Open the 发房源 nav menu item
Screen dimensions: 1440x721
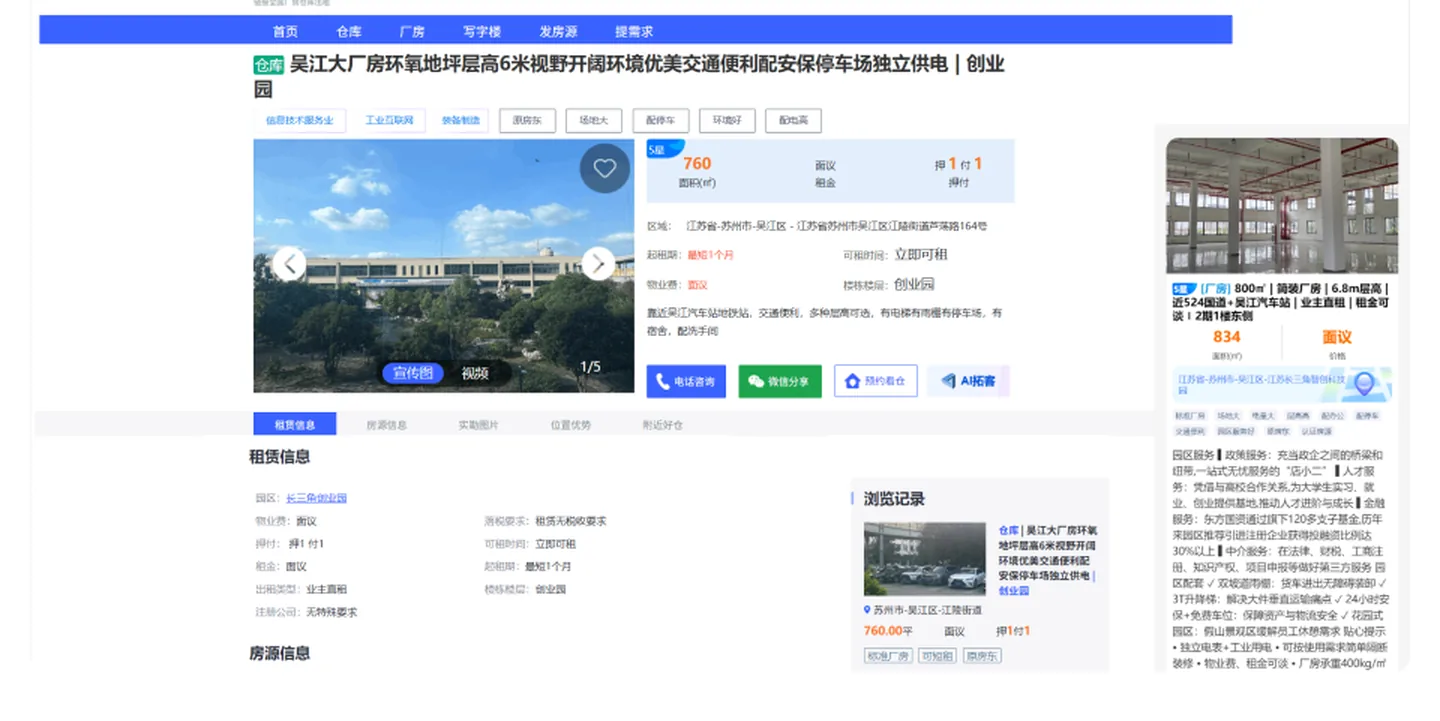click(x=558, y=32)
